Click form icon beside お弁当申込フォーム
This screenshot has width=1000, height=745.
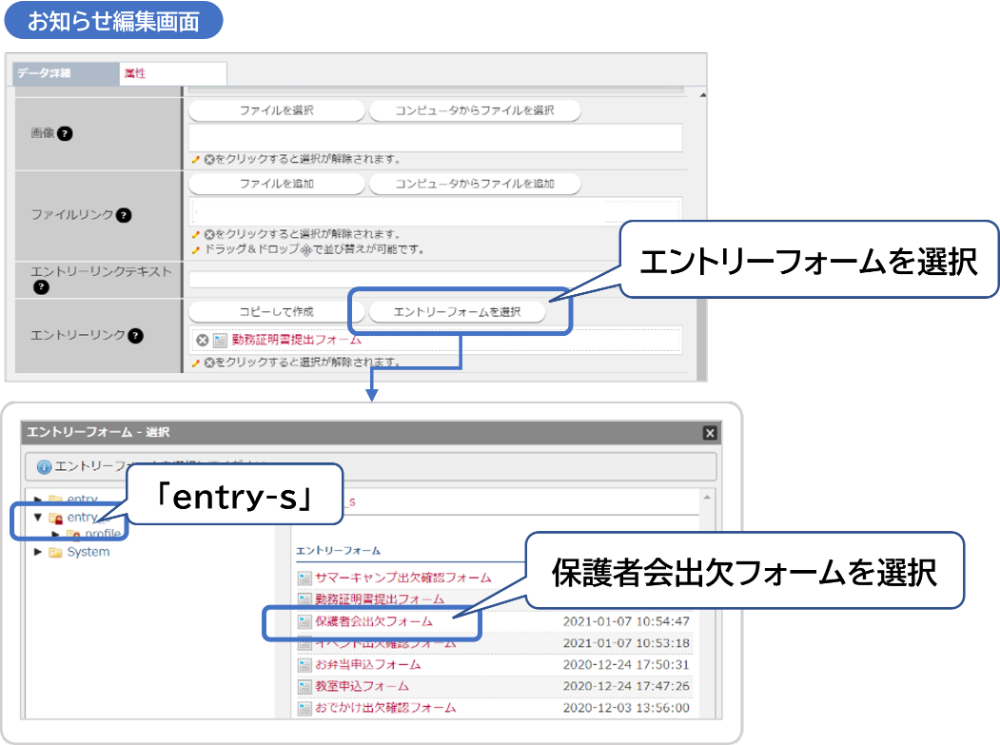click(304, 665)
